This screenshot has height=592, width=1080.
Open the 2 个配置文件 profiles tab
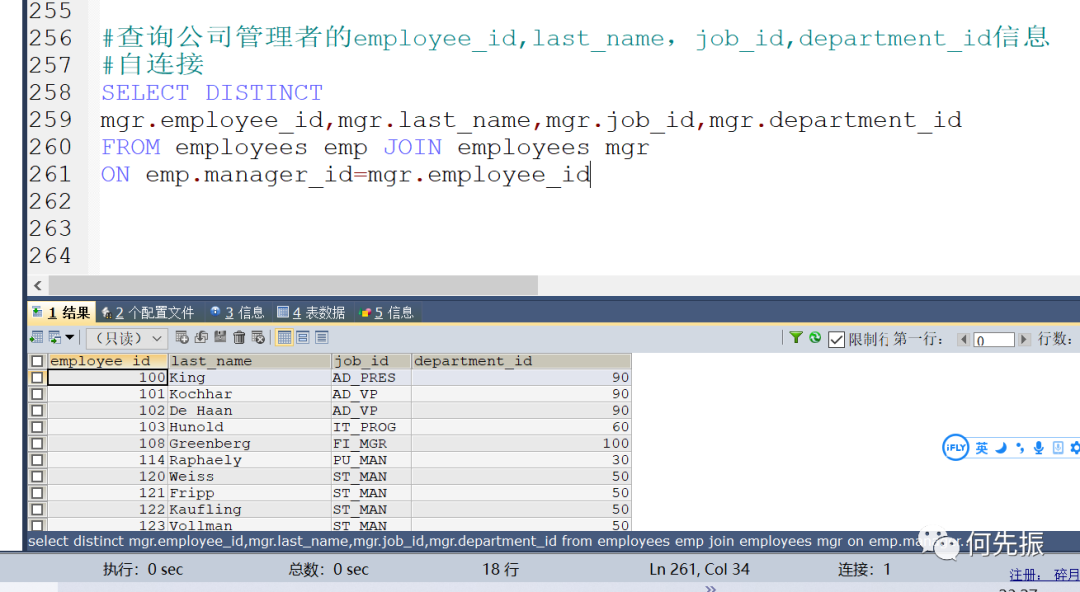click(148, 313)
